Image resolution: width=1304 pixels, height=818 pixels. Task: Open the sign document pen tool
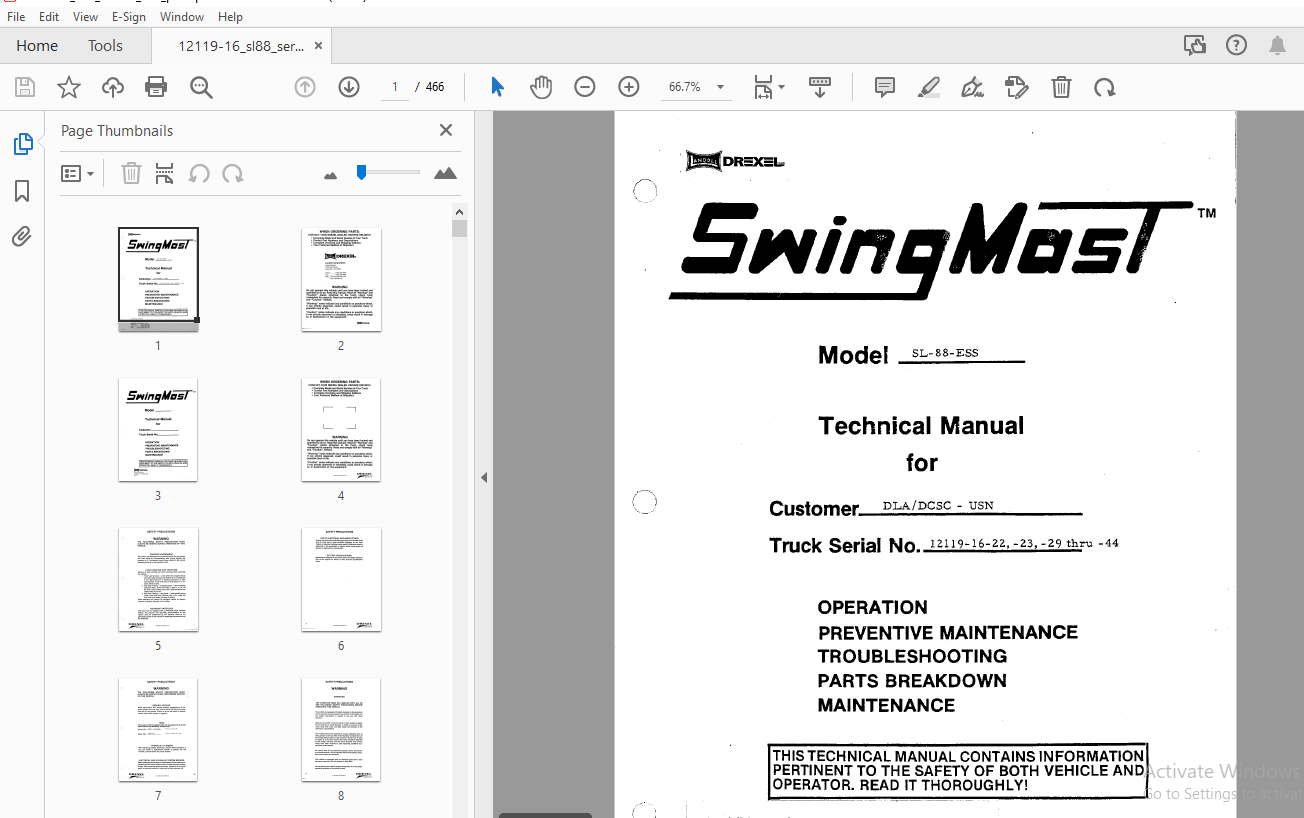click(973, 87)
